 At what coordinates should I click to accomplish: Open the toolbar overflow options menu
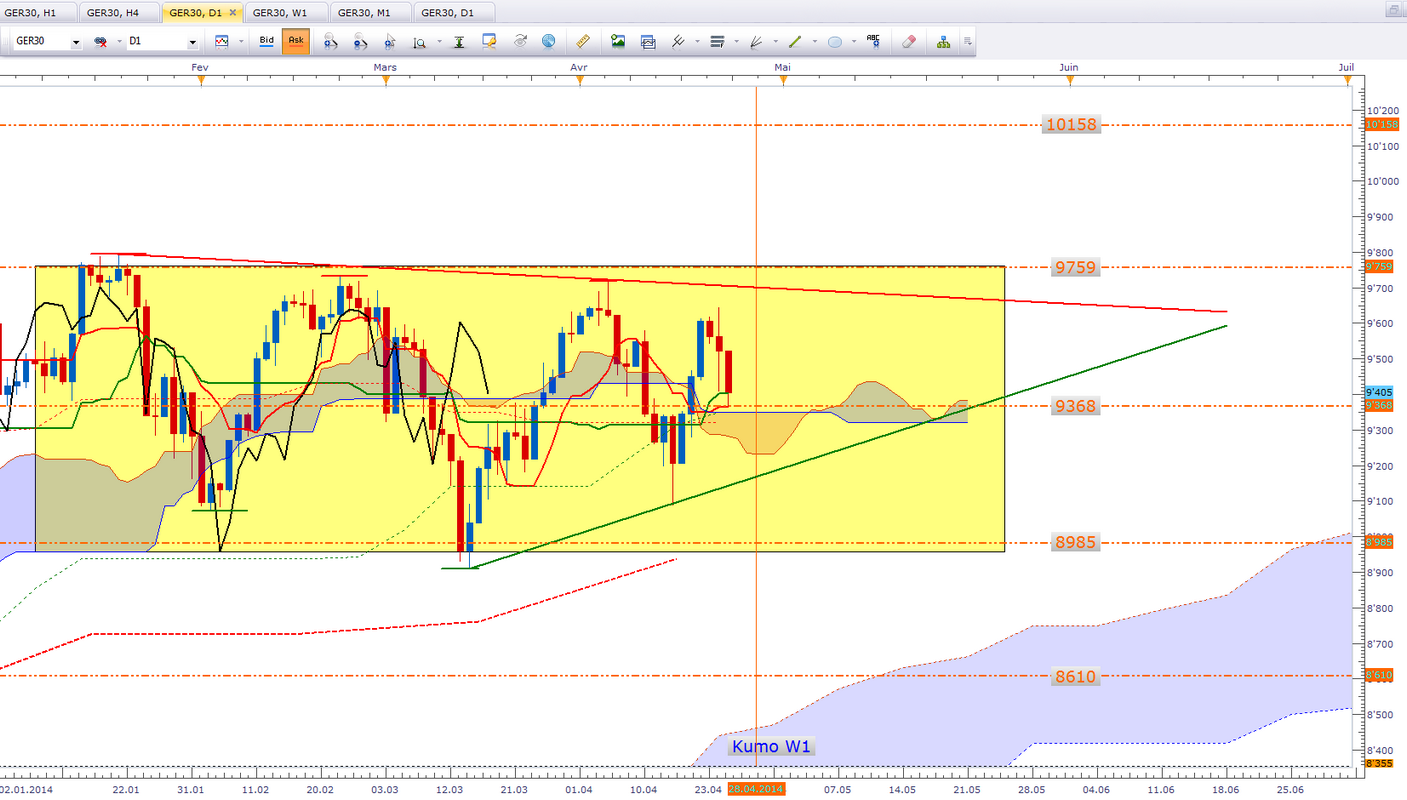[967, 42]
